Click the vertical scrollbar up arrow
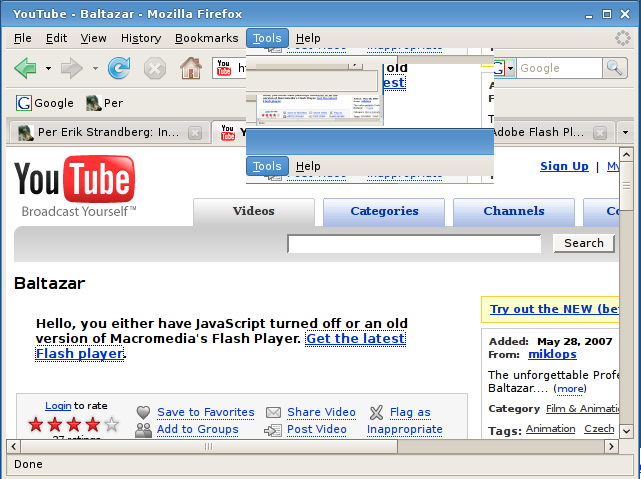 pyautogui.click(x=626, y=155)
